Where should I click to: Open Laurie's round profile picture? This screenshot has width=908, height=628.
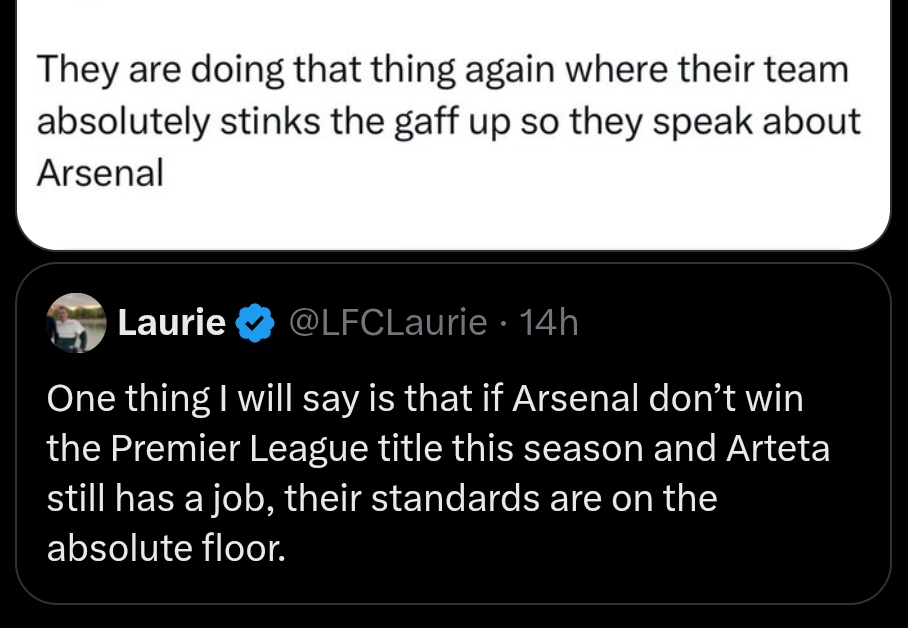[76, 323]
